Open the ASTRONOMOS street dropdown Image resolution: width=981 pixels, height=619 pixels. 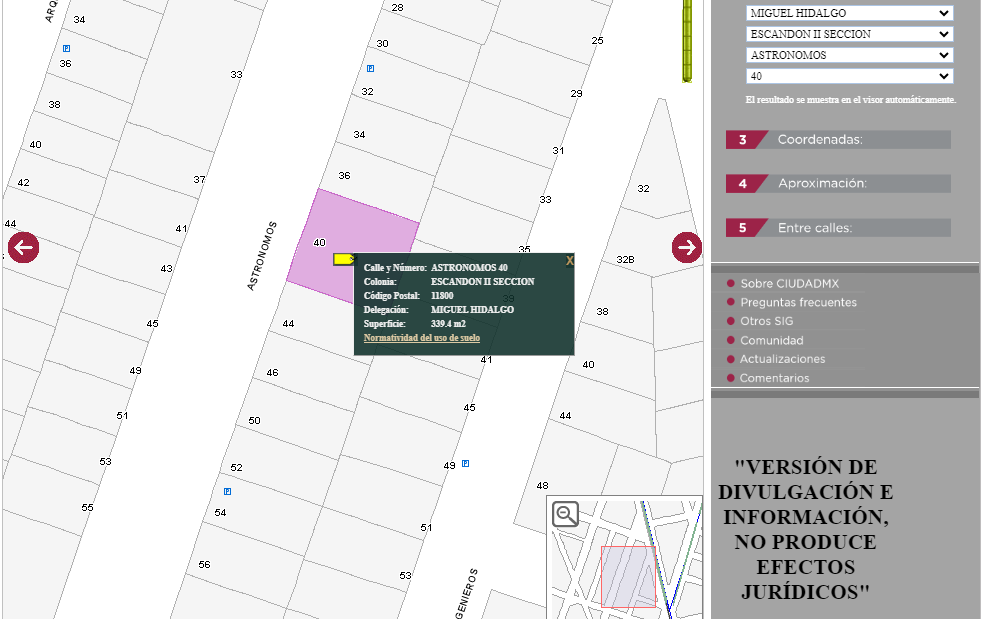[850, 55]
